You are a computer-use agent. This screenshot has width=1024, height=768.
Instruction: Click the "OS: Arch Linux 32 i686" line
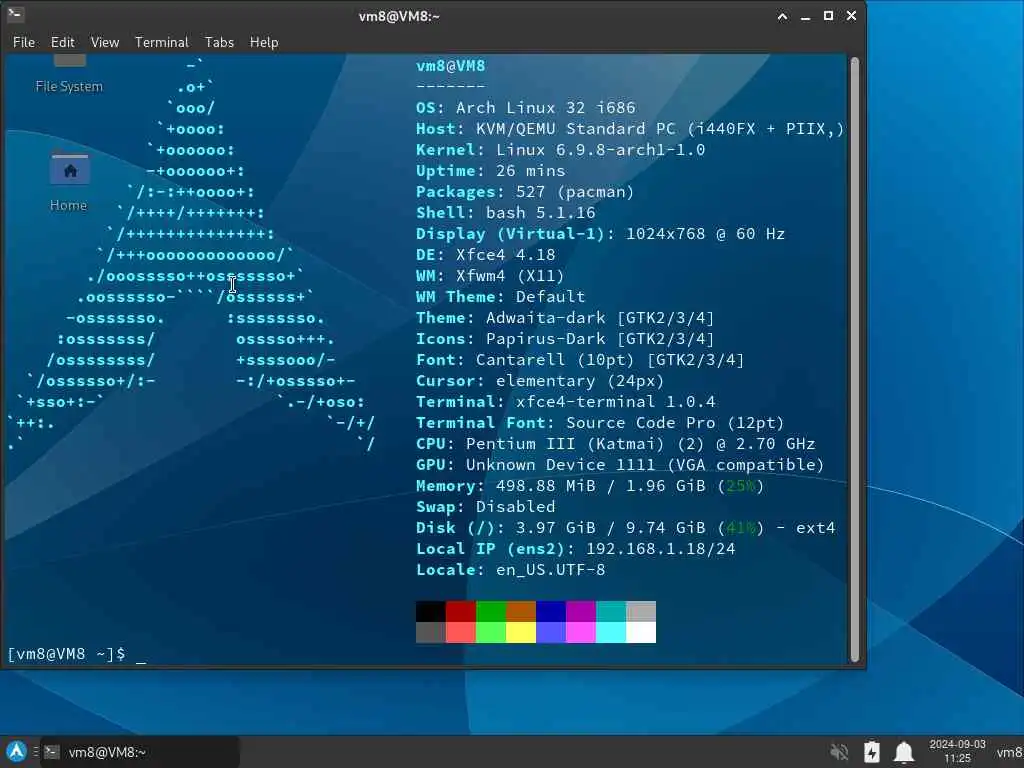pyautogui.click(x=526, y=108)
